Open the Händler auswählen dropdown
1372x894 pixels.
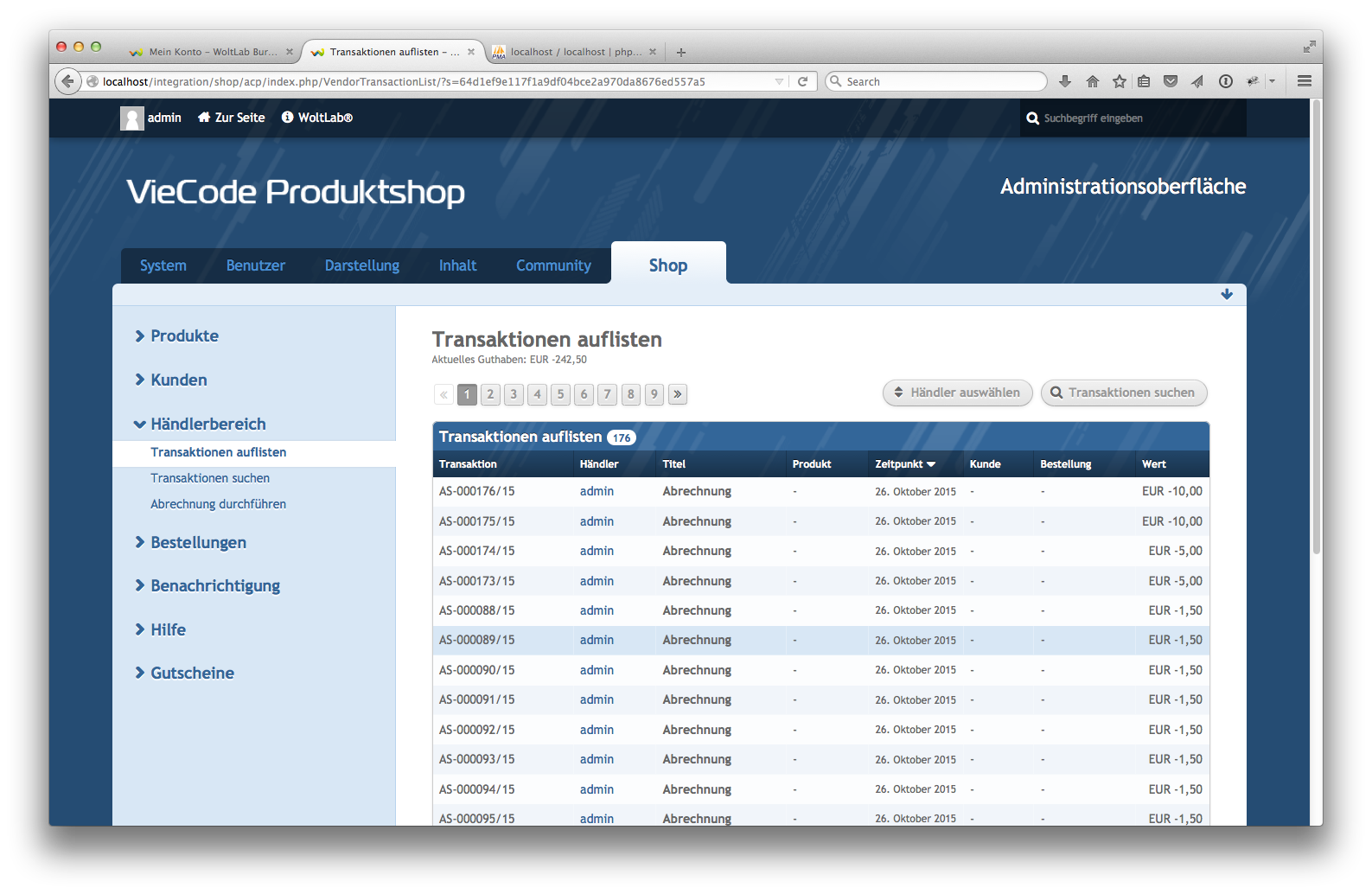957,393
